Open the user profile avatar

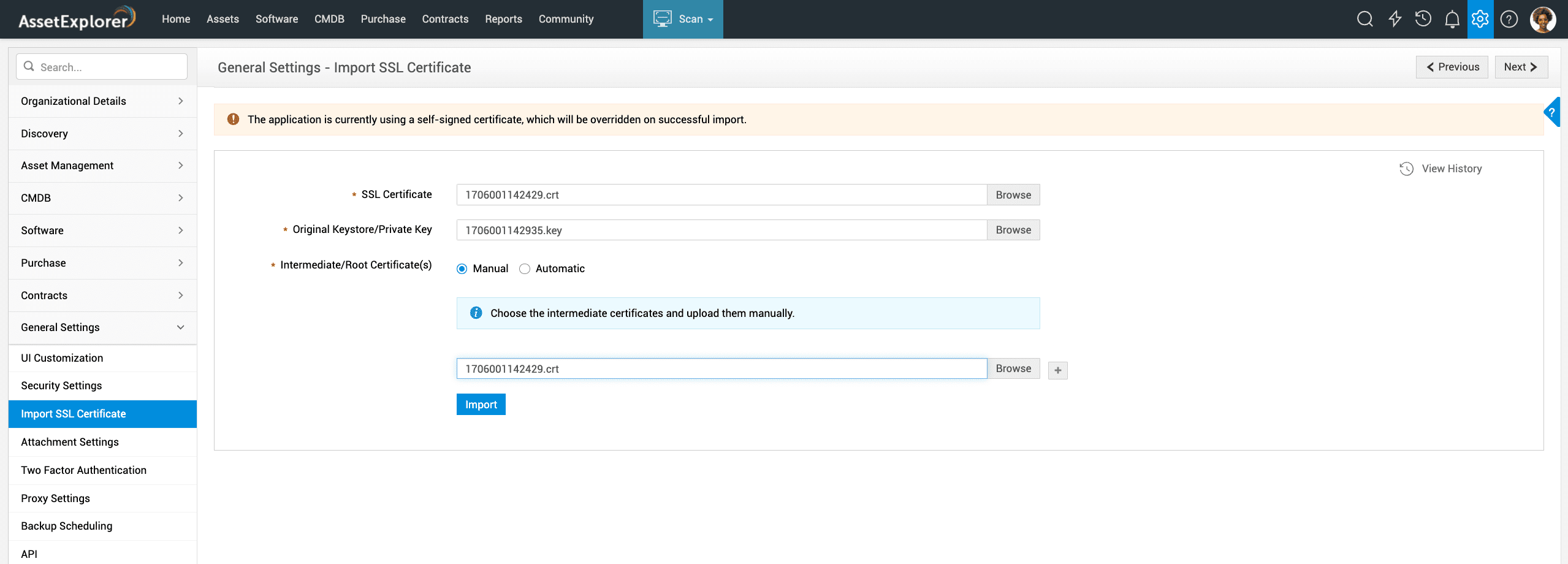coord(1542,19)
